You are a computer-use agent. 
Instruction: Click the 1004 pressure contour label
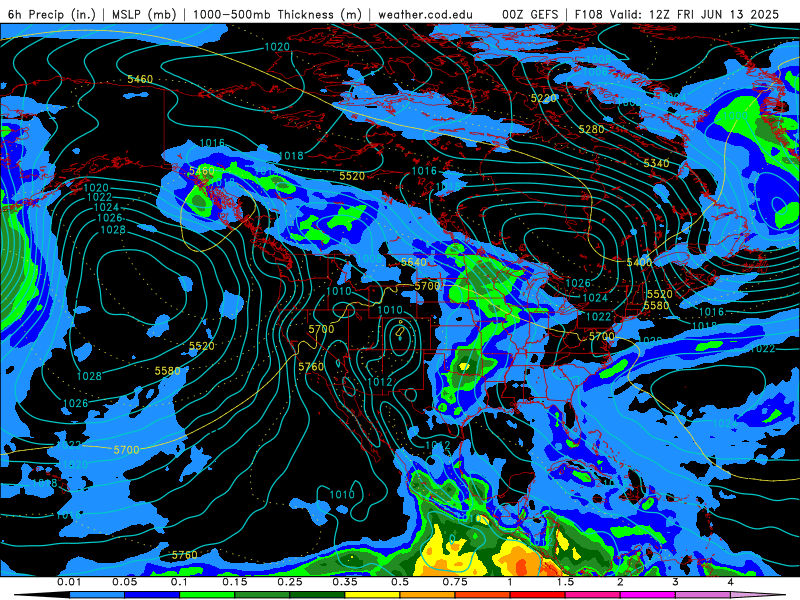click(x=673, y=97)
